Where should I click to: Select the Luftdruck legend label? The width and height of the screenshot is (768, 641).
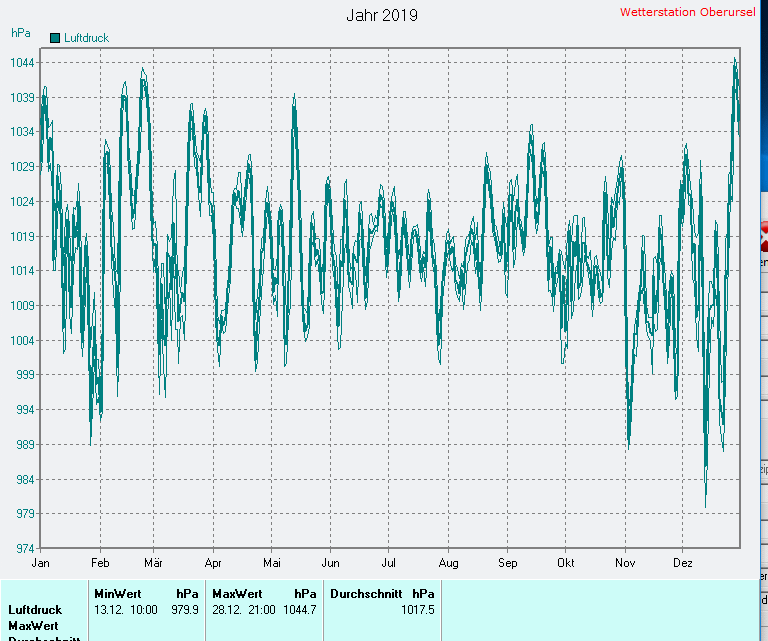pos(86,38)
